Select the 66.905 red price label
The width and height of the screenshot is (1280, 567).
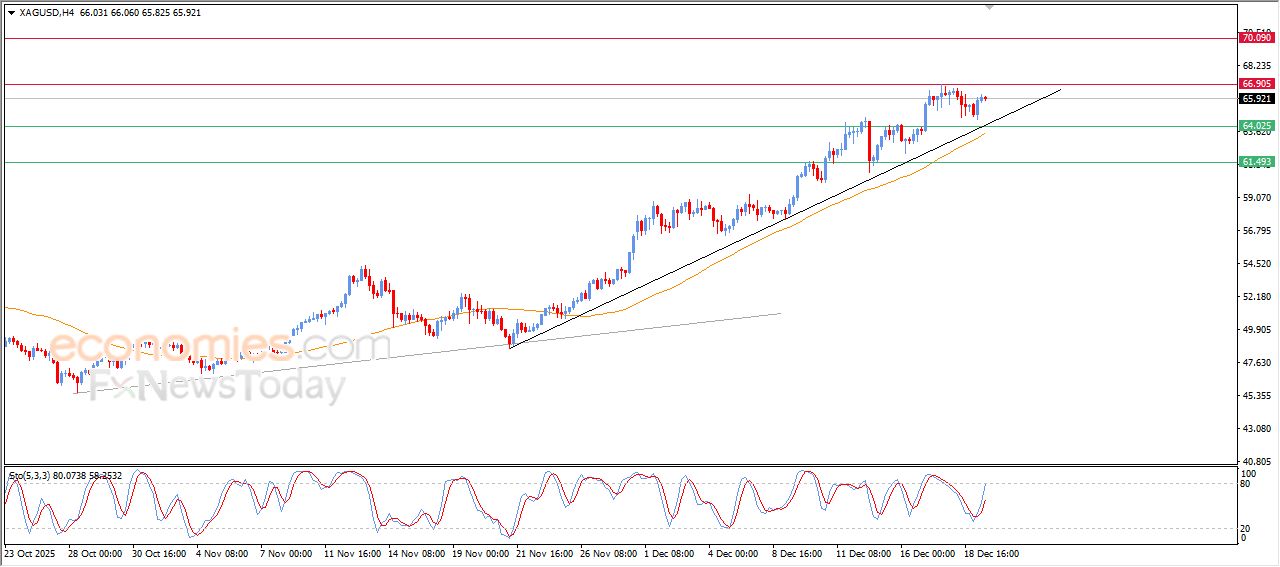pyautogui.click(x=1255, y=84)
